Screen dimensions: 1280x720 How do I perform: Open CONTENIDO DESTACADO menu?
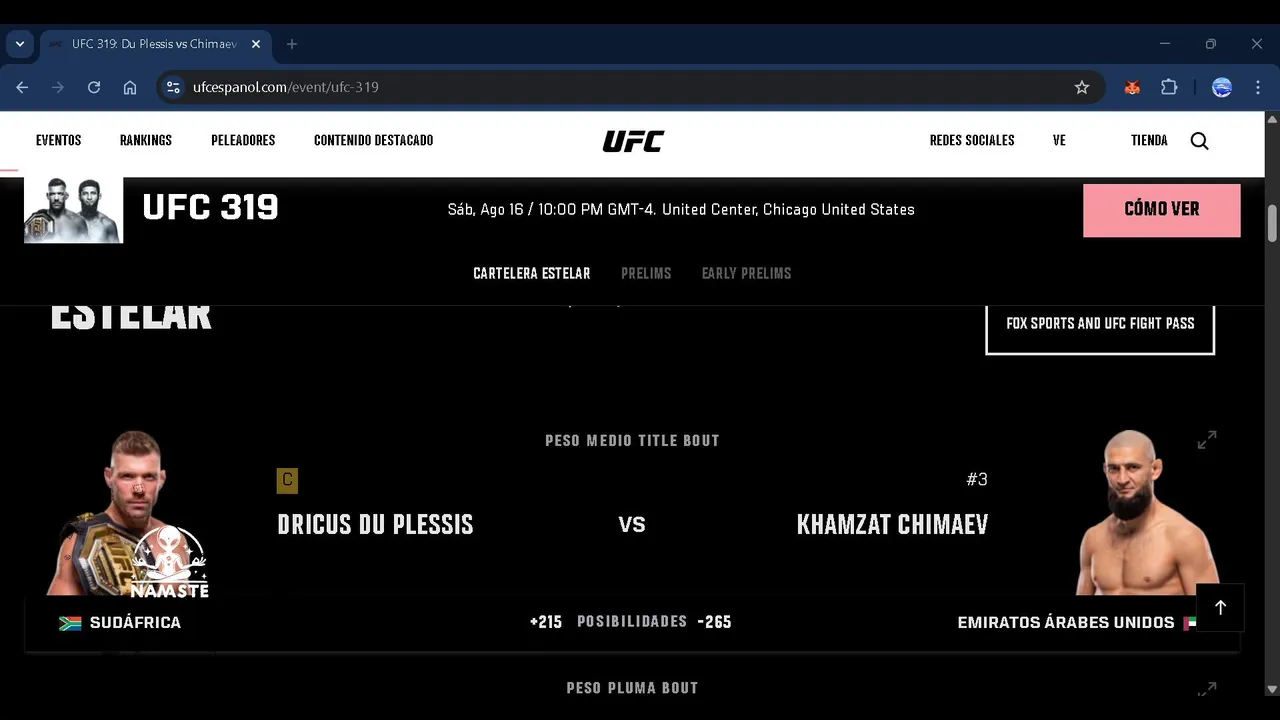tap(374, 141)
